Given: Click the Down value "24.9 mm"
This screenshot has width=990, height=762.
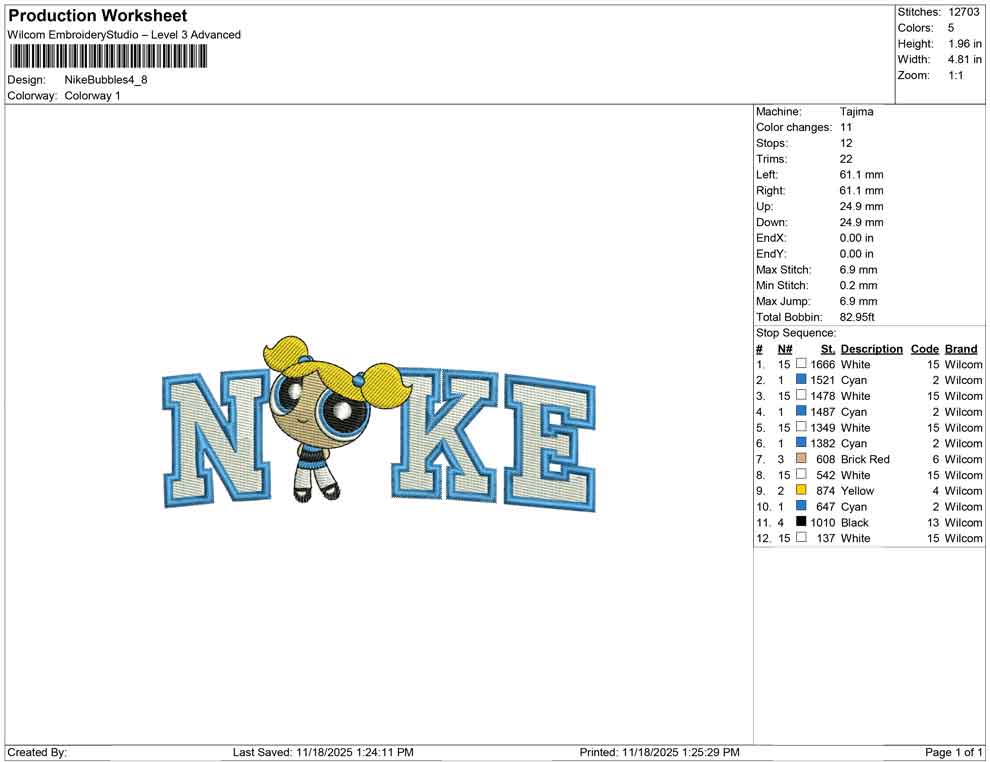Looking at the screenshot, I should [x=862, y=222].
